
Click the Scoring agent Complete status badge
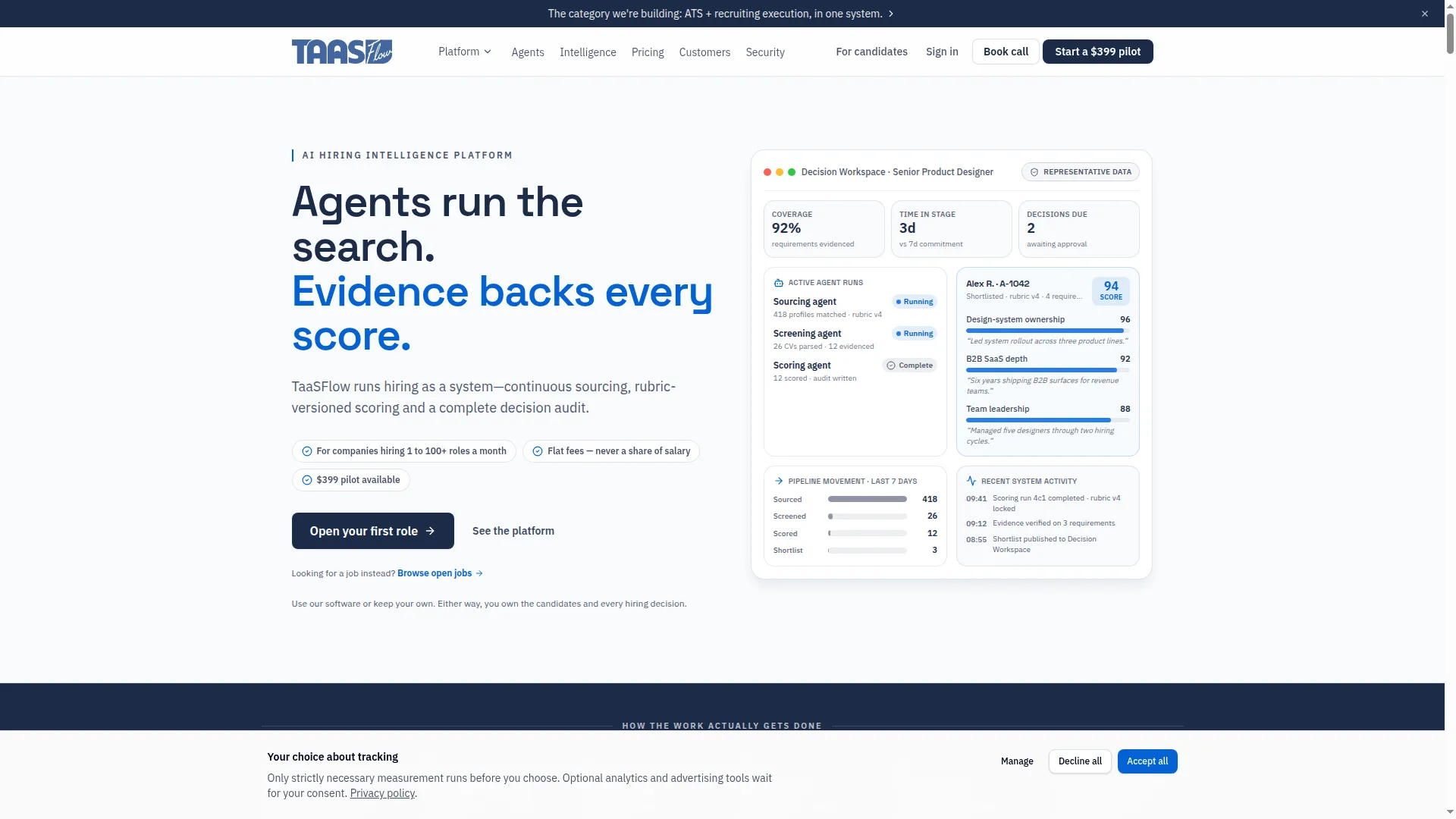pyautogui.click(x=909, y=366)
